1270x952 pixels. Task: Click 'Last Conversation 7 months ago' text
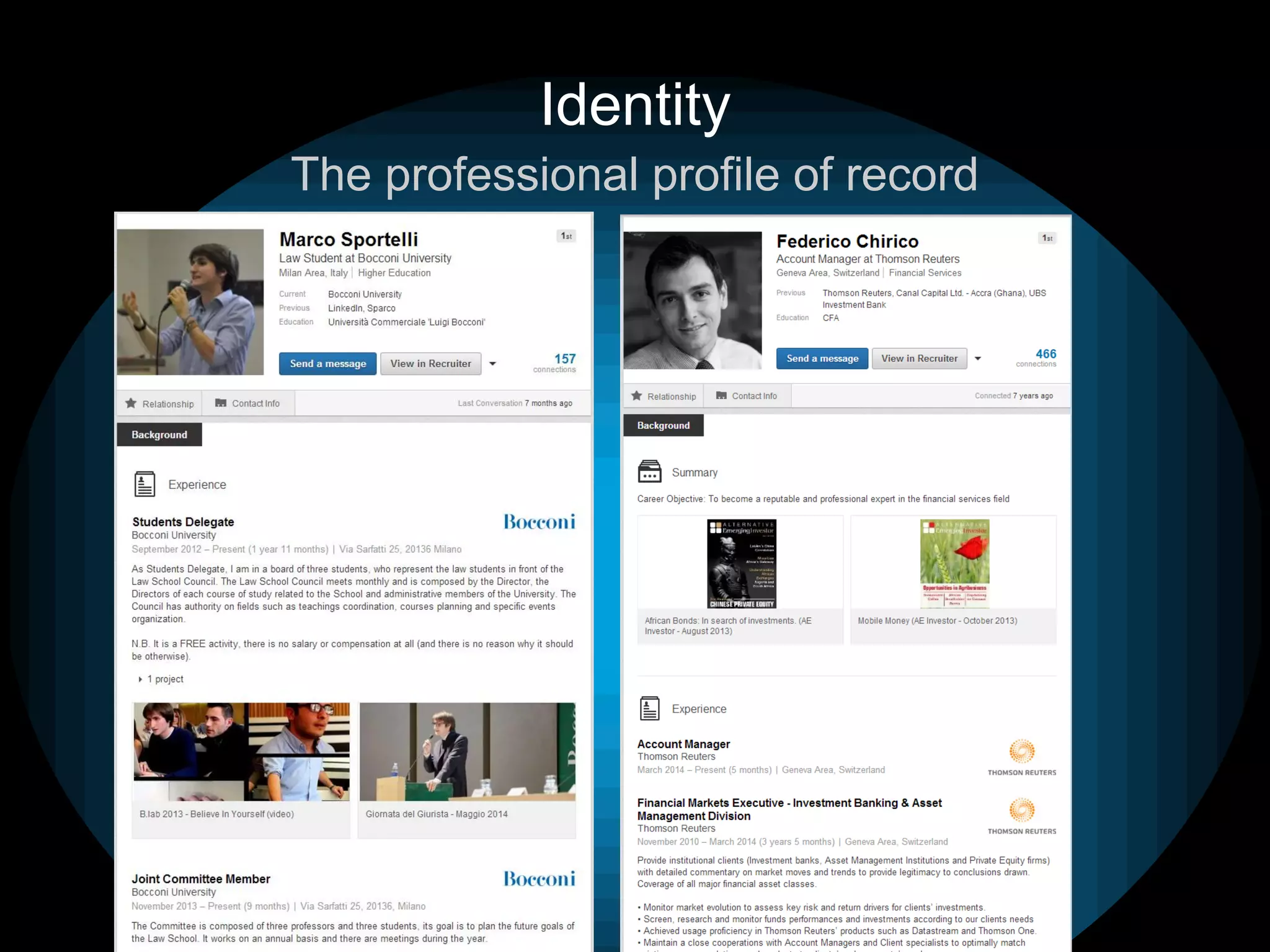click(x=515, y=403)
